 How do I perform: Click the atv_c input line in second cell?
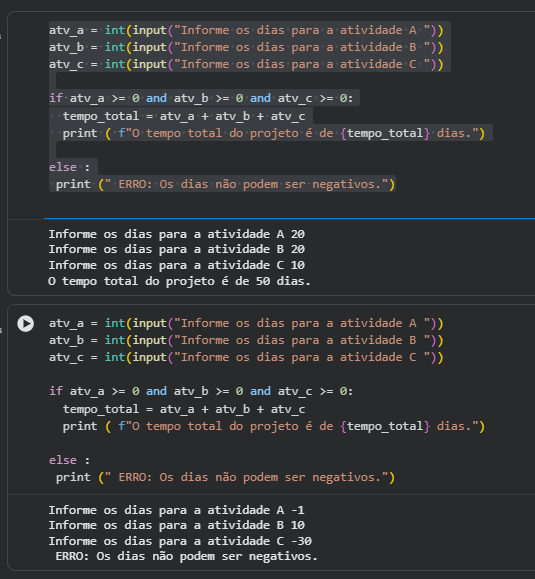pyautogui.click(x=246, y=357)
